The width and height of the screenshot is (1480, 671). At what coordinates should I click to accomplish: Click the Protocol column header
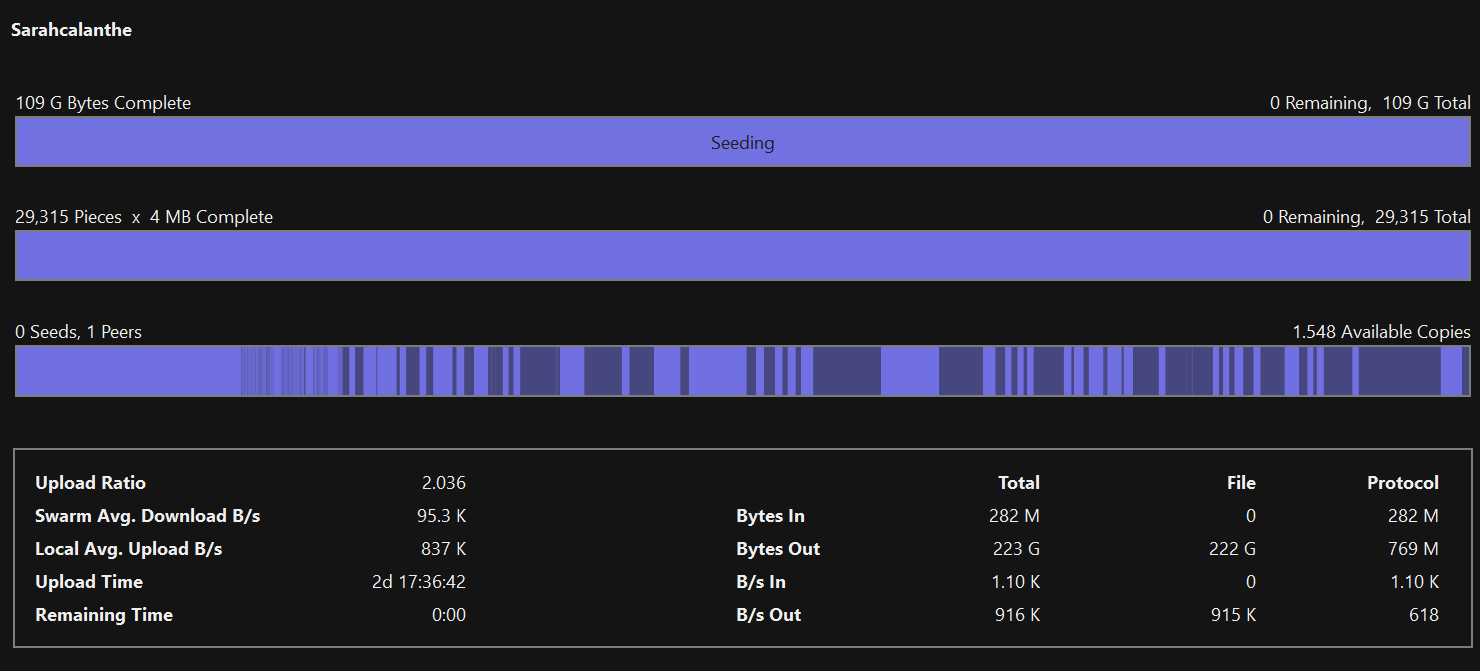[1403, 483]
